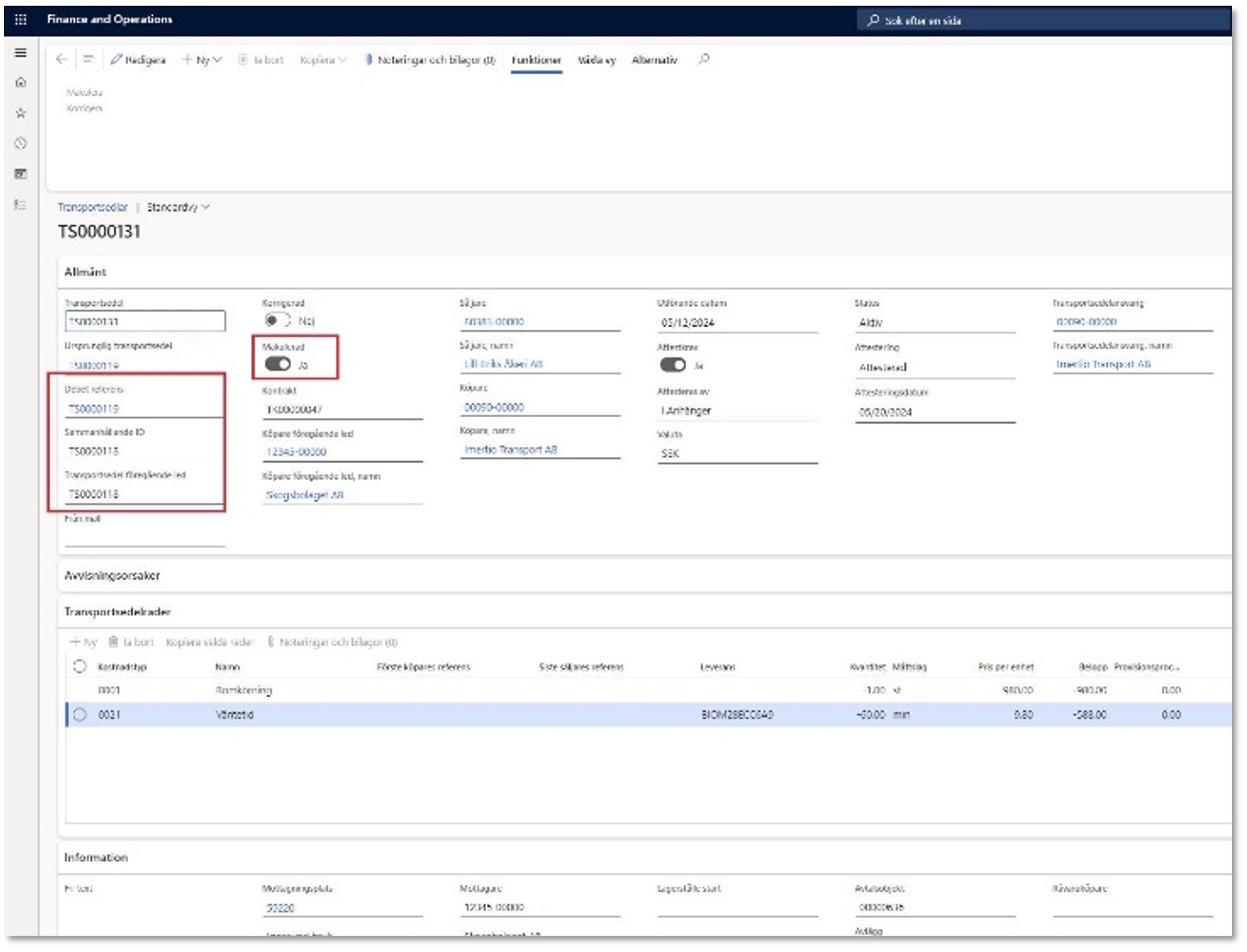Open Ursprunglig transportsedel link TS0000119
The width and height of the screenshot is (1247, 952).
(x=94, y=365)
